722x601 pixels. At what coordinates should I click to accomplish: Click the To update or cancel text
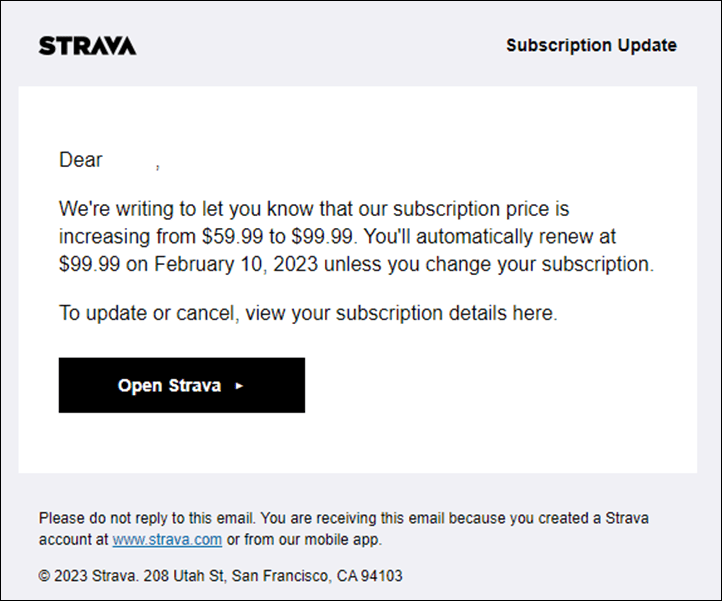(147, 313)
